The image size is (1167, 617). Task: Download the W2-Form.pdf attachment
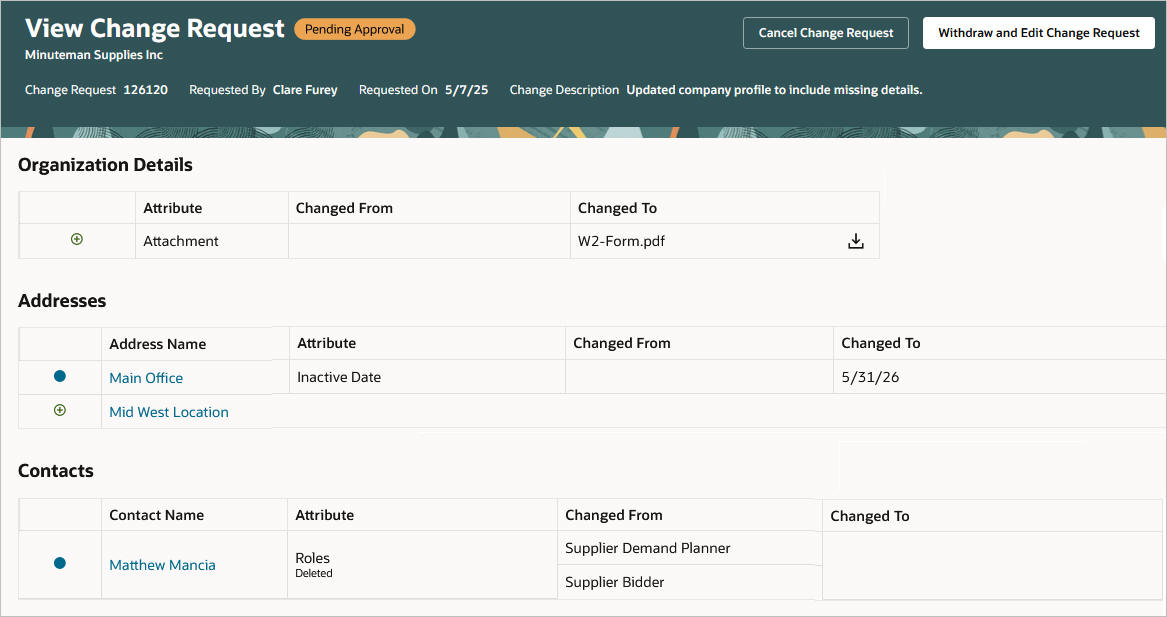pos(855,241)
